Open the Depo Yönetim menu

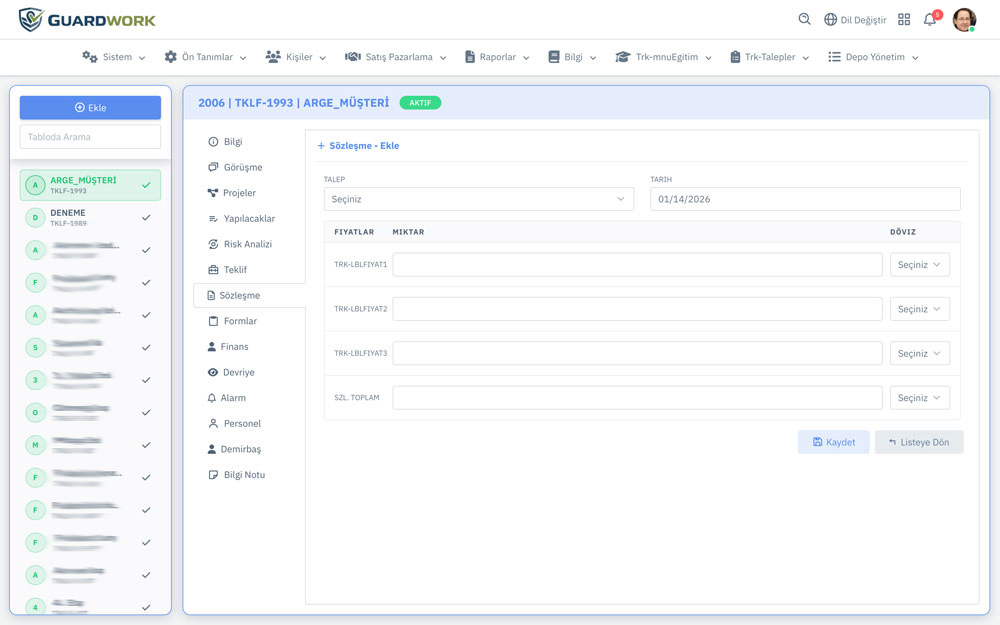(x=873, y=57)
